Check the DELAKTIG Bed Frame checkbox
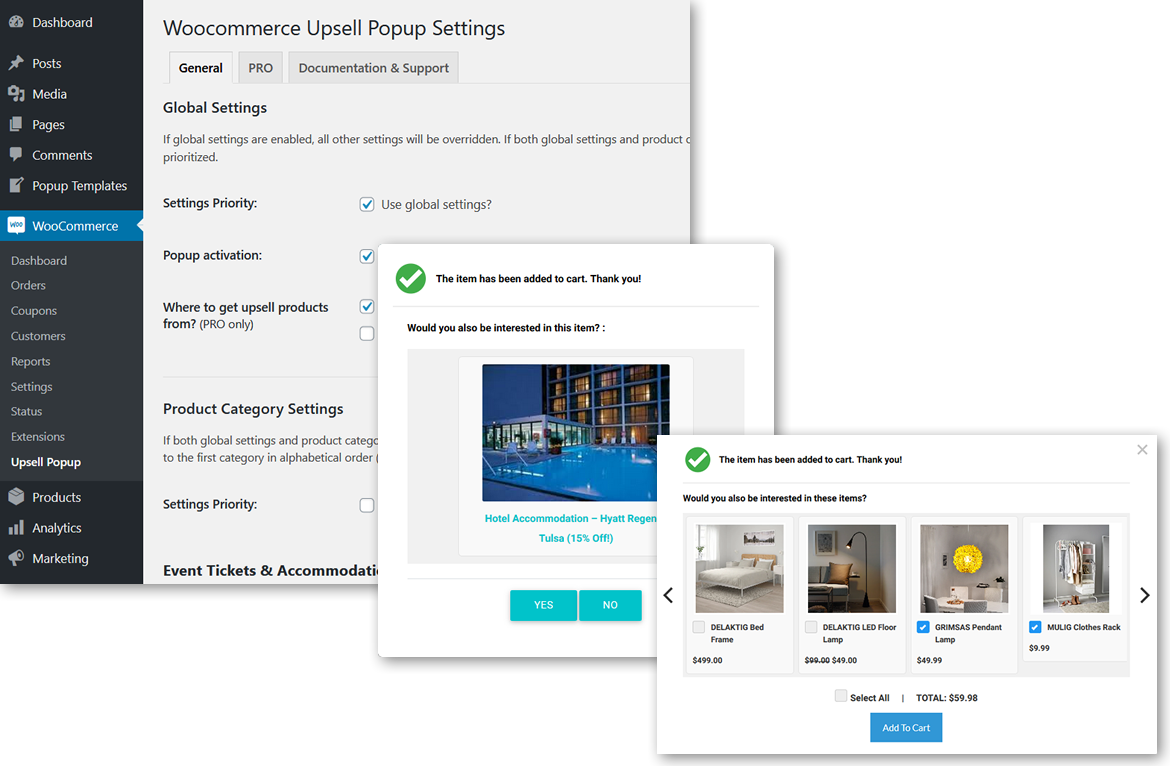1170x766 pixels. coord(698,627)
